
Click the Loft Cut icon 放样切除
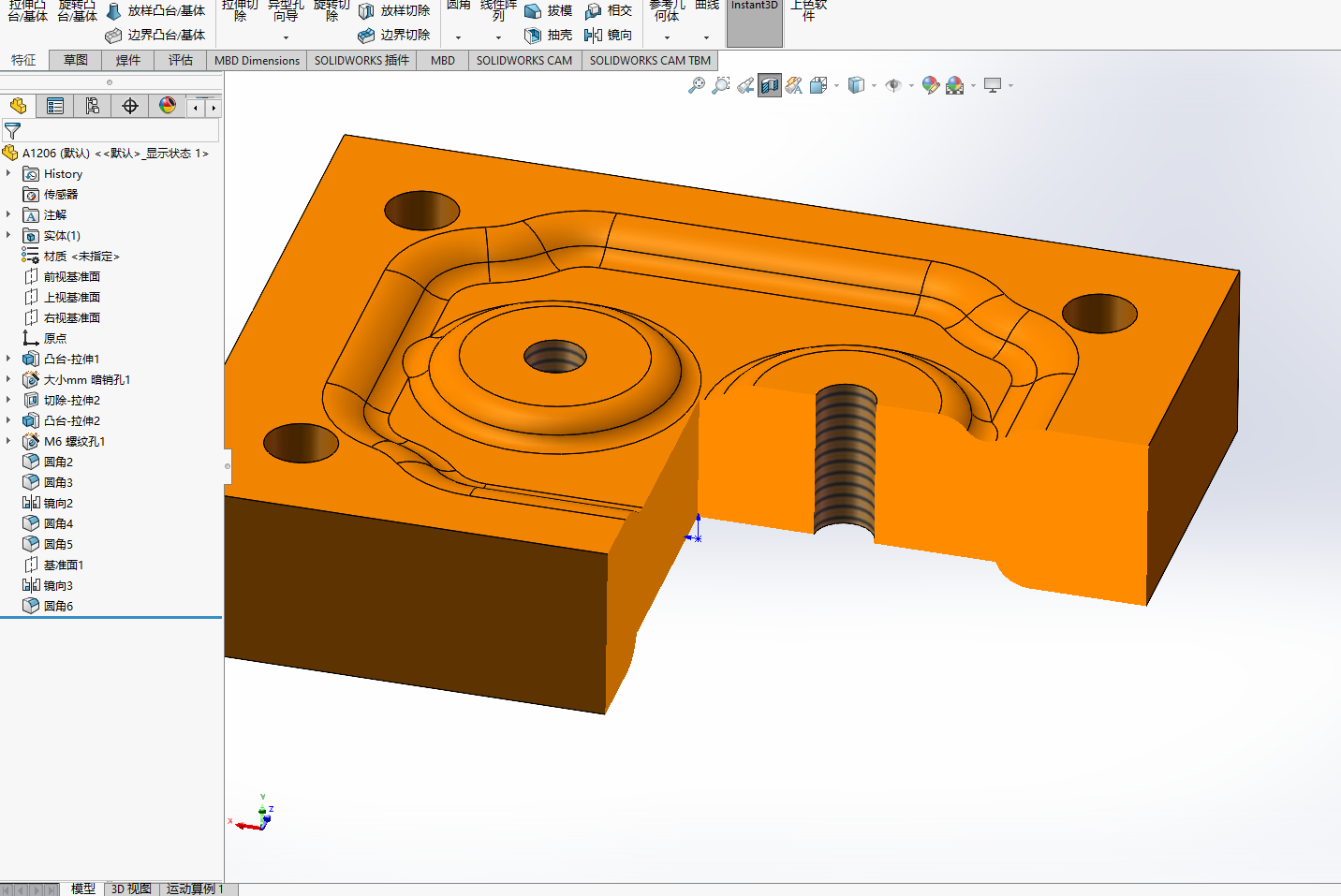394,10
